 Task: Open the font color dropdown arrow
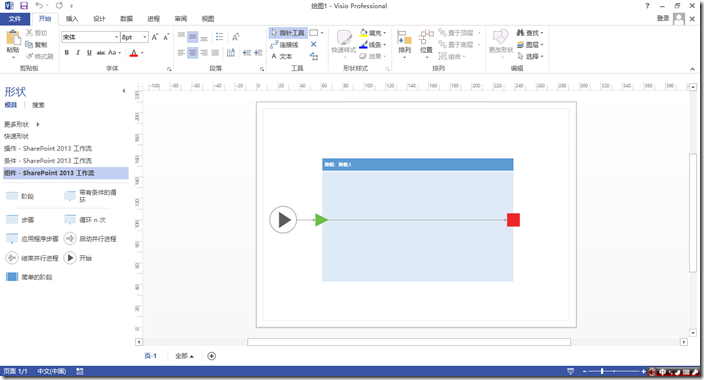click(x=142, y=53)
